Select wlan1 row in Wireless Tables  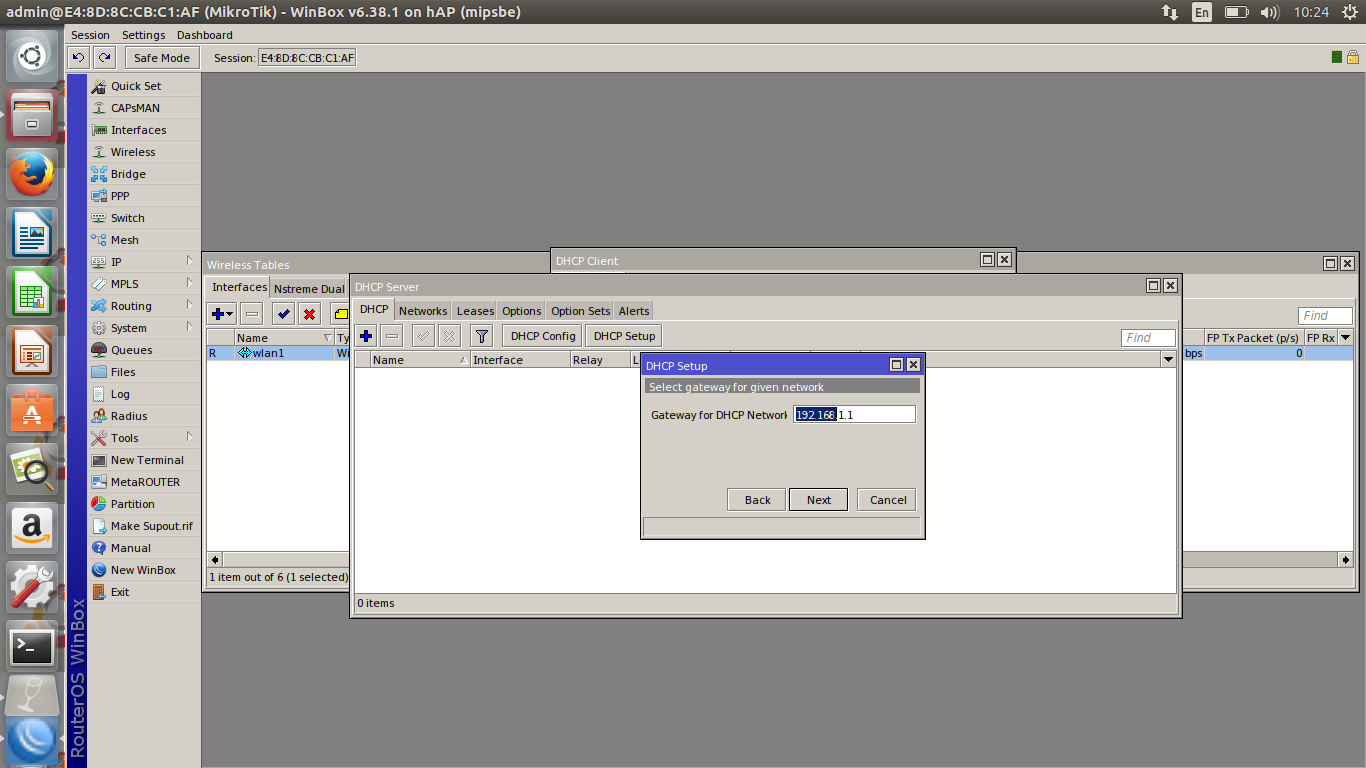(276, 353)
